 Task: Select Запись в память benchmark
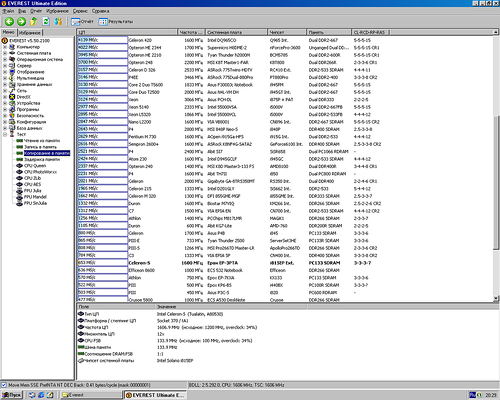(x=40, y=147)
